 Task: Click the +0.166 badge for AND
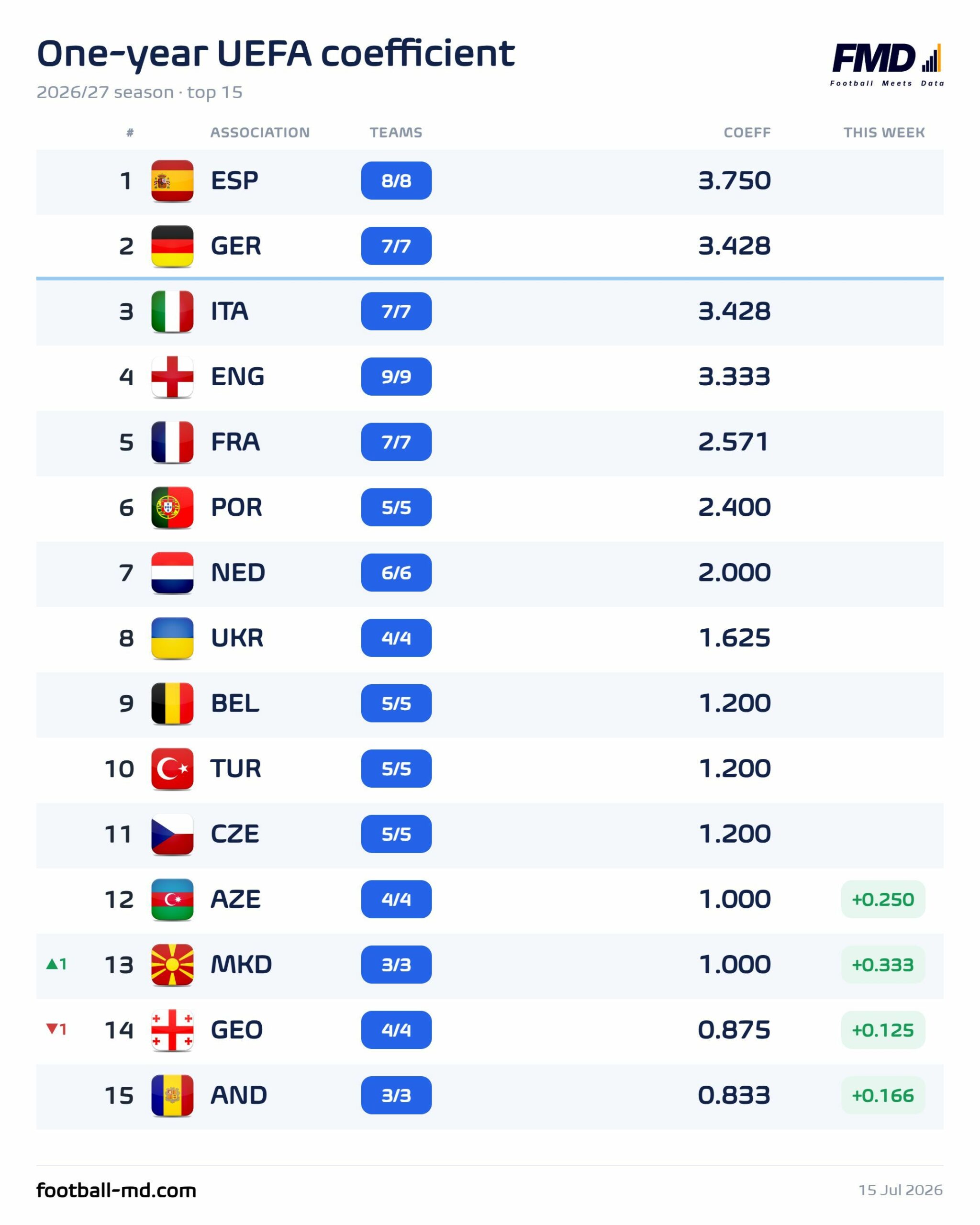[x=883, y=1095]
